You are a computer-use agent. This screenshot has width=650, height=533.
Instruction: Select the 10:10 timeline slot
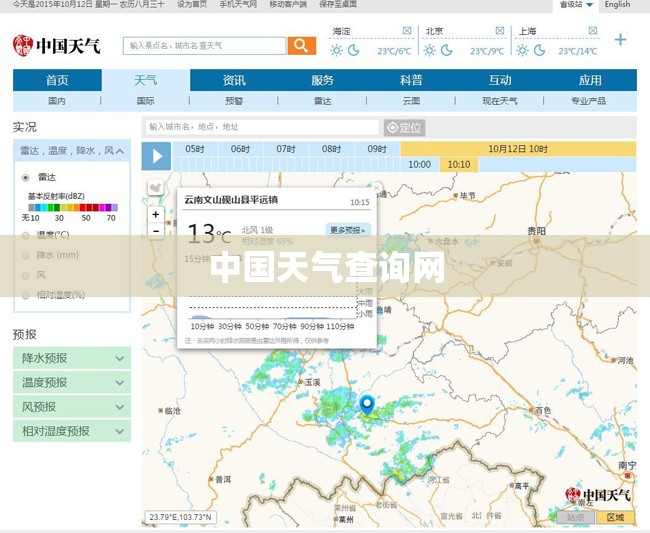pos(459,165)
